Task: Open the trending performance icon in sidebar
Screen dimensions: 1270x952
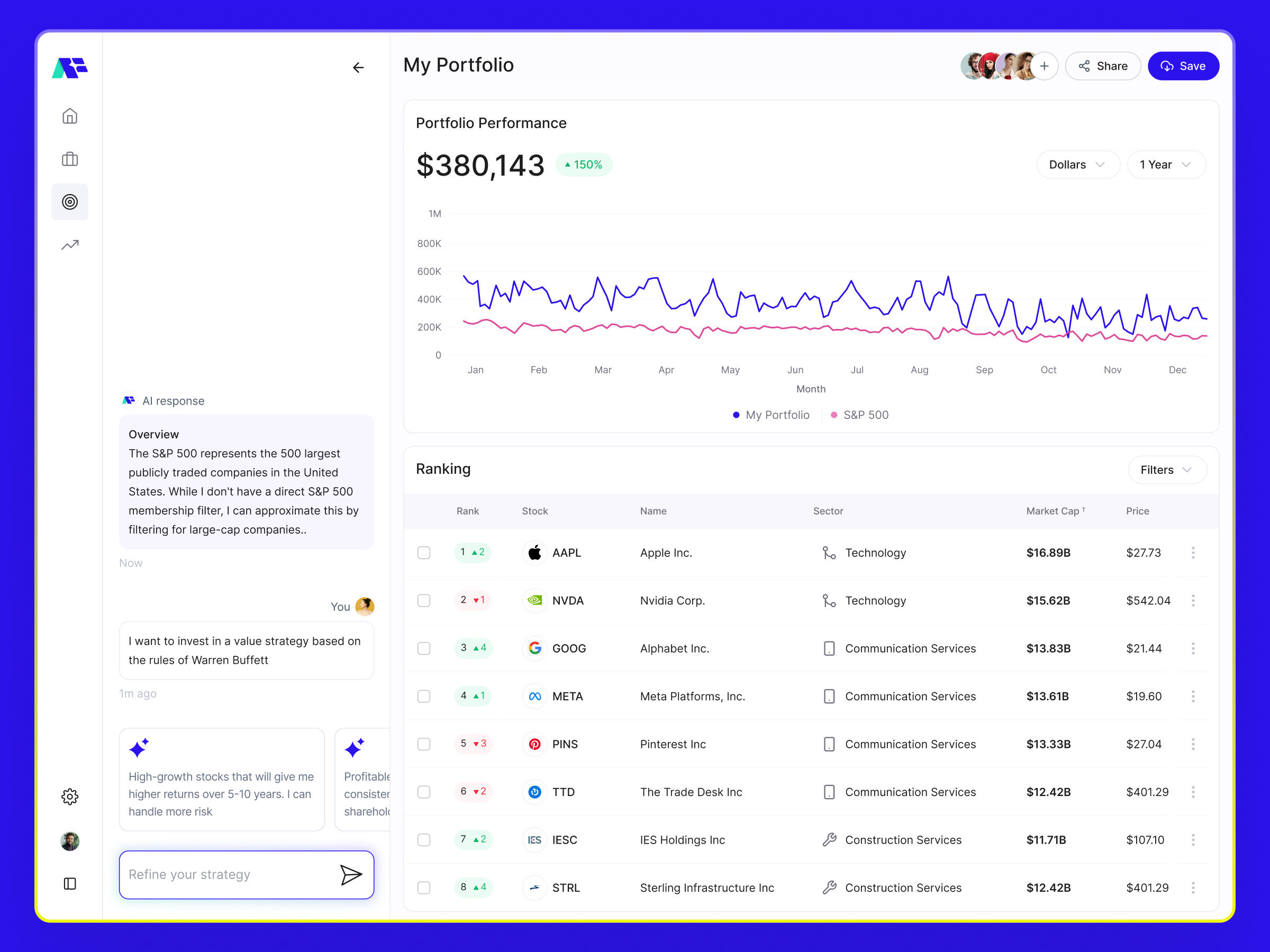Action: 69,244
